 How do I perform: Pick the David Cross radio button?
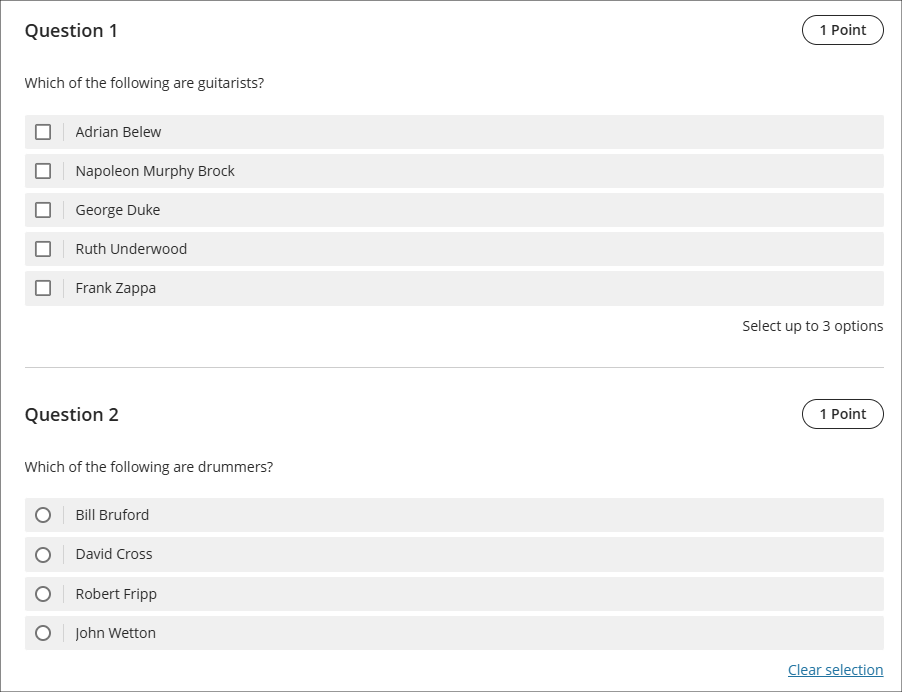(43, 554)
